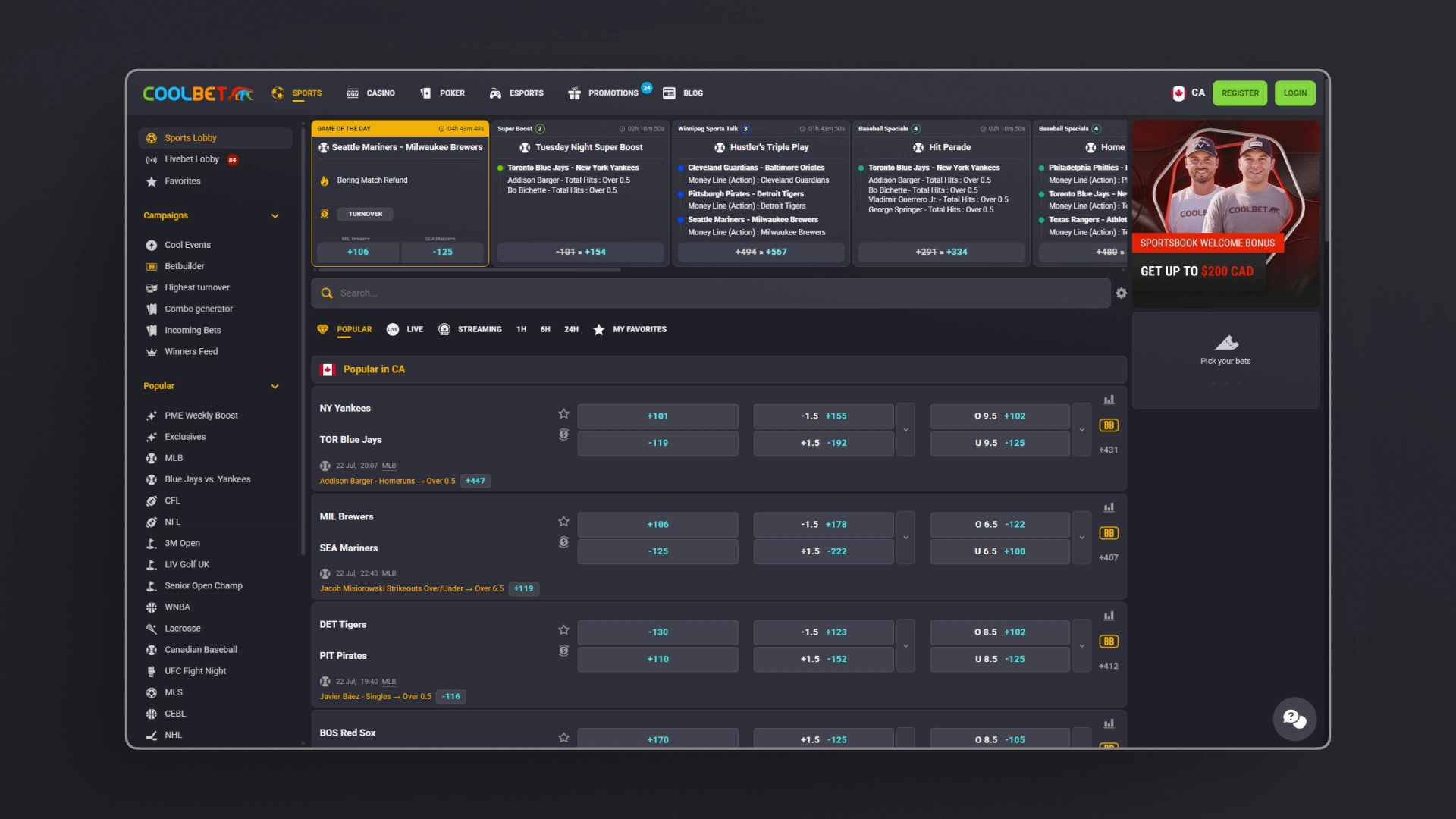Select Canada flag region selector
The height and width of the screenshot is (819, 1456).
tap(1188, 93)
